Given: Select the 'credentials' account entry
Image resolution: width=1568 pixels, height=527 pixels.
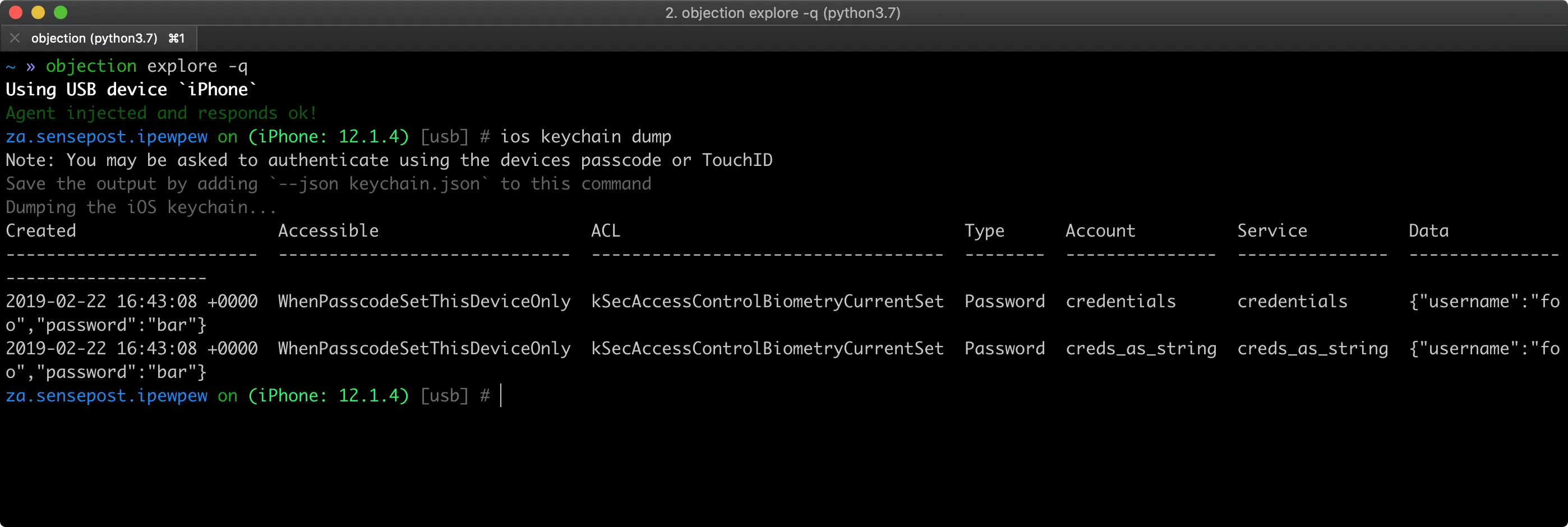Looking at the screenshot, I should tap(1120, 301).
